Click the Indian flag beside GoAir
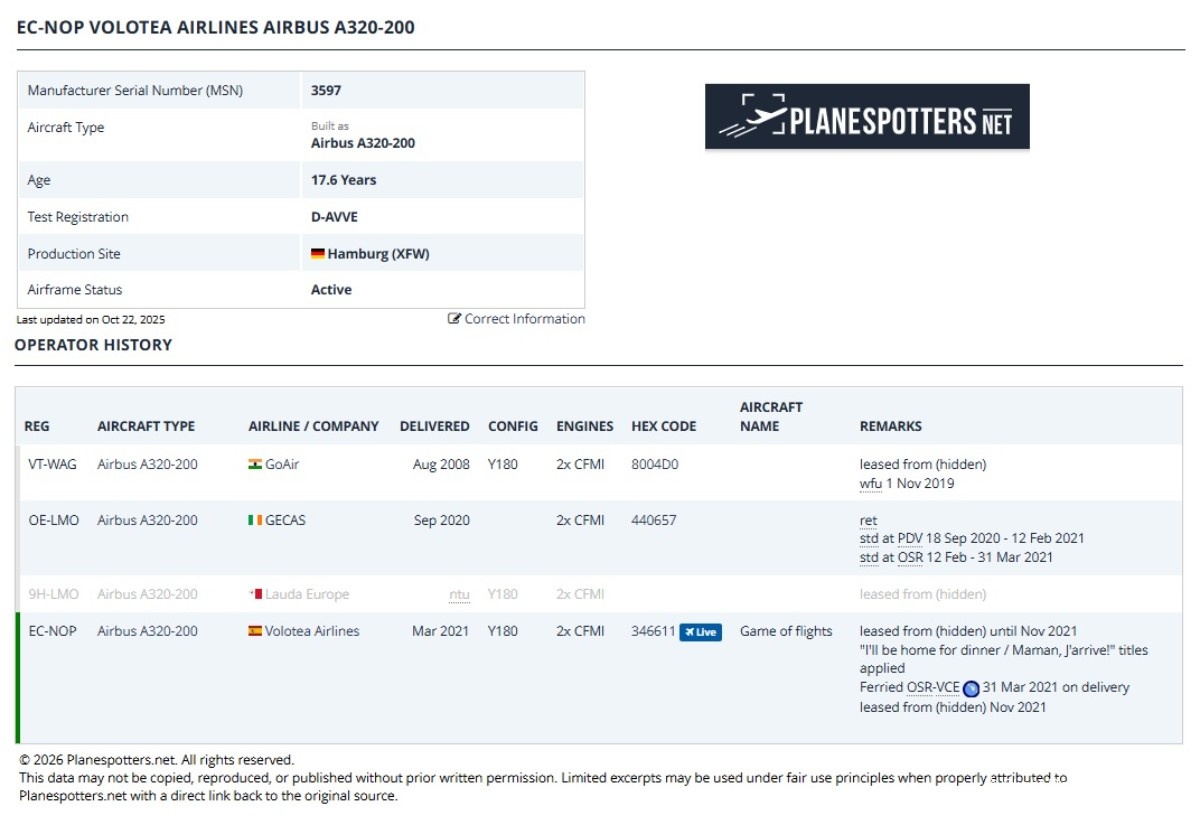1200x819 pixels. coord(255,465)
